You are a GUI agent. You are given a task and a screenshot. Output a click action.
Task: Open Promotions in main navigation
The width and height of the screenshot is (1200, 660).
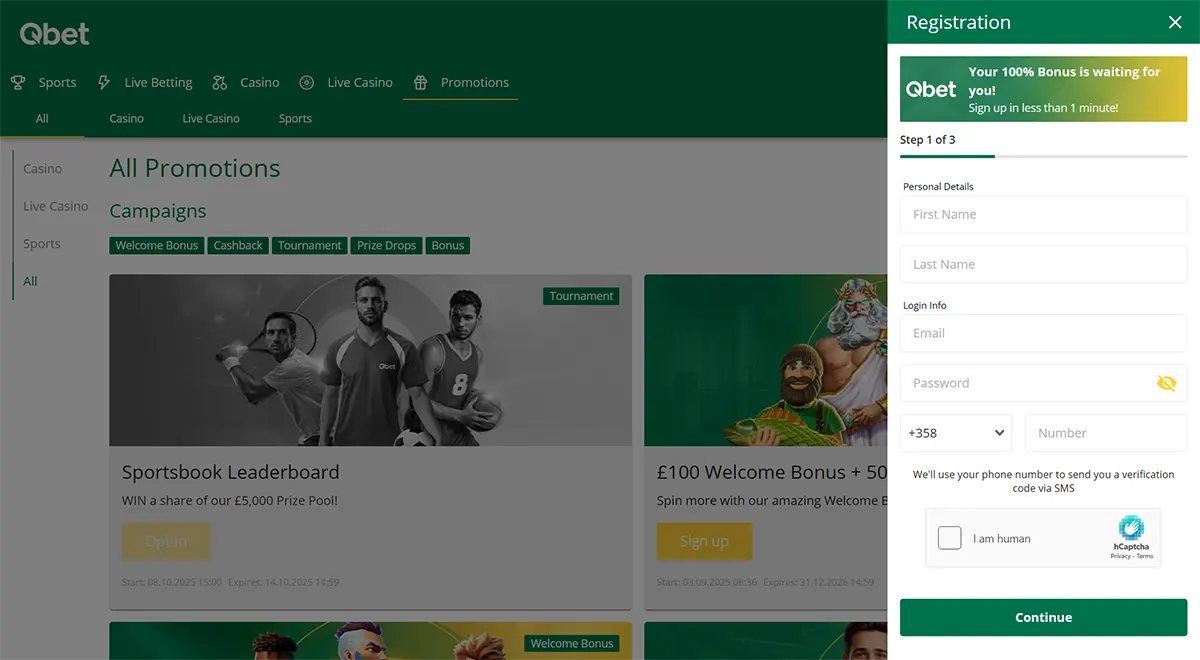pos(475,83)
